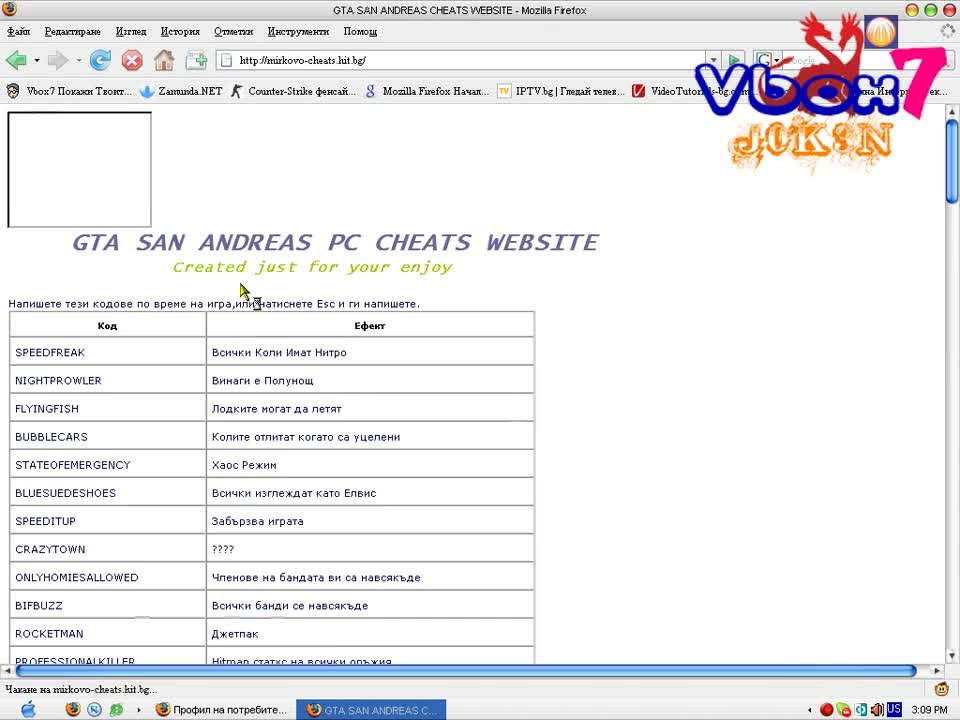Click the green Back arrow button
960x720 pixels.
(x=16, y=60)
